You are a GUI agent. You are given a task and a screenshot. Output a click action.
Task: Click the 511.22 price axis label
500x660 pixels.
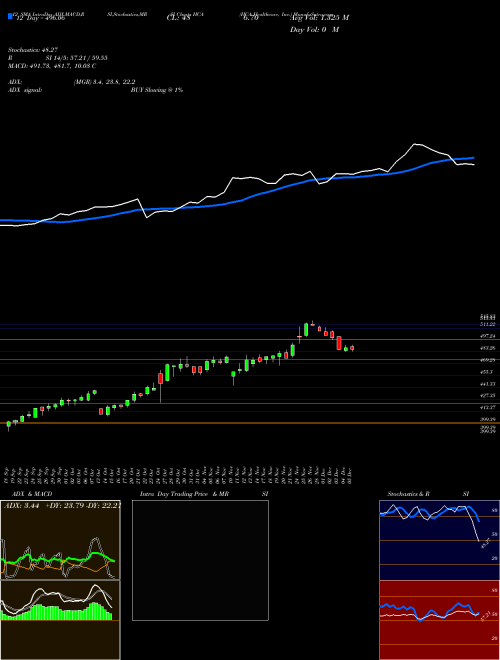click(x=489, y=324)
